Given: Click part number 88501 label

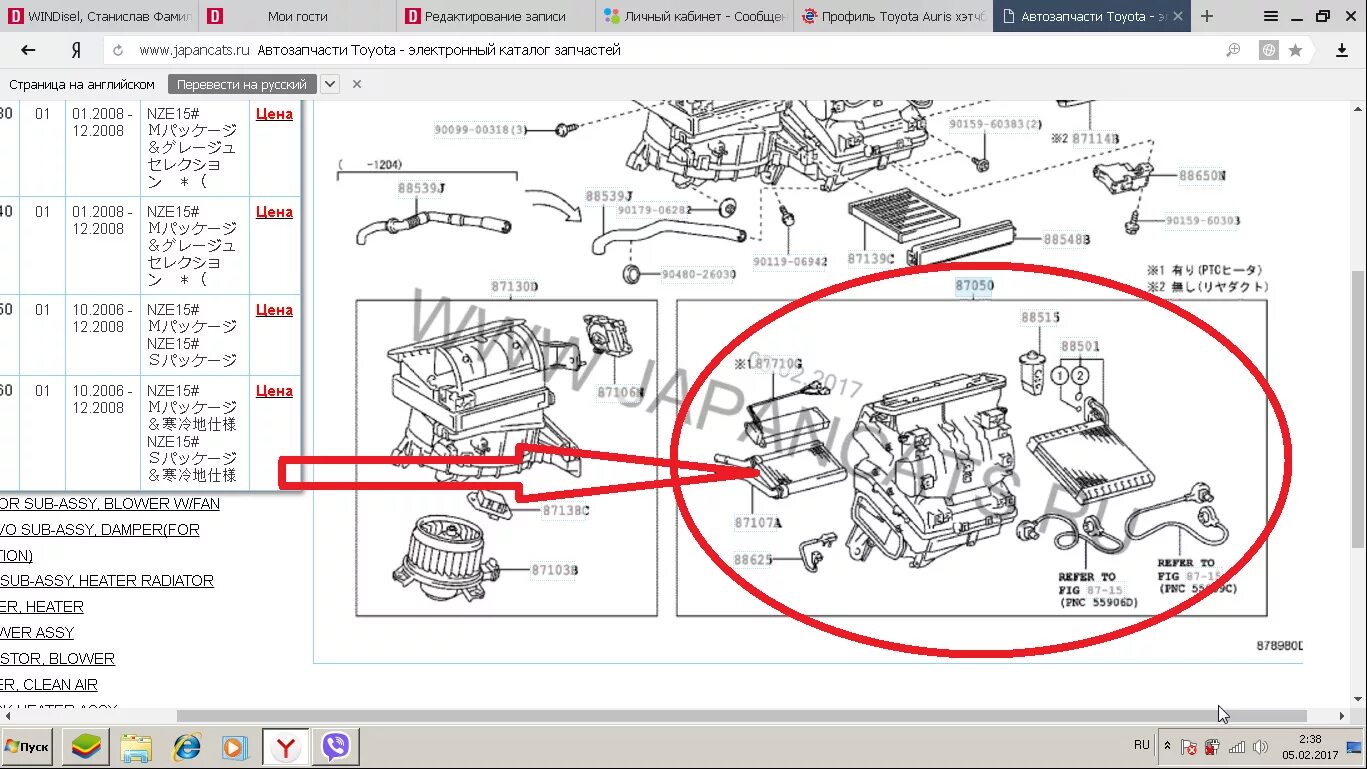Looking at the screenshot, I should tap(1080, 347).
